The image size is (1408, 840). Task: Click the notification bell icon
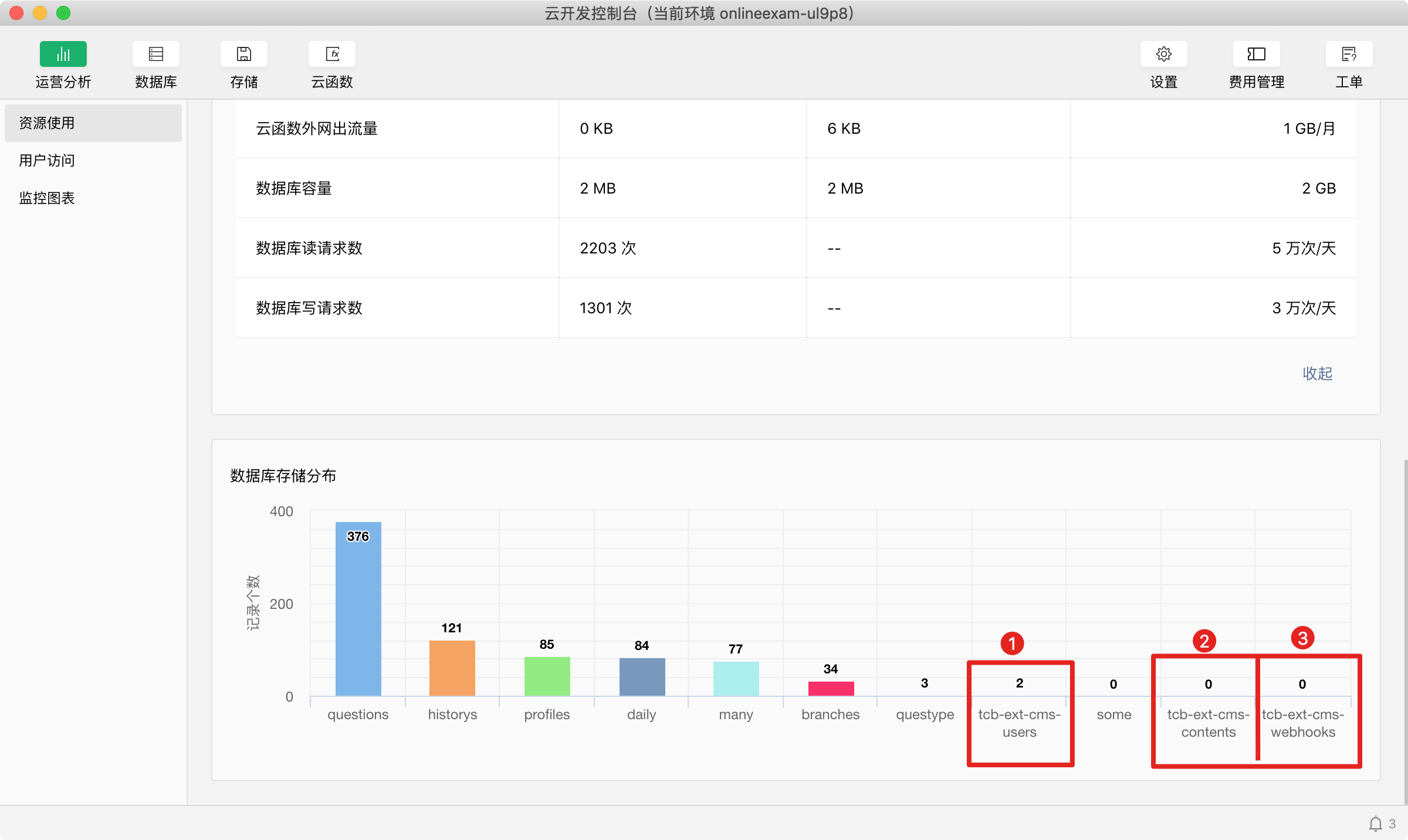[x=1375, y=824]
